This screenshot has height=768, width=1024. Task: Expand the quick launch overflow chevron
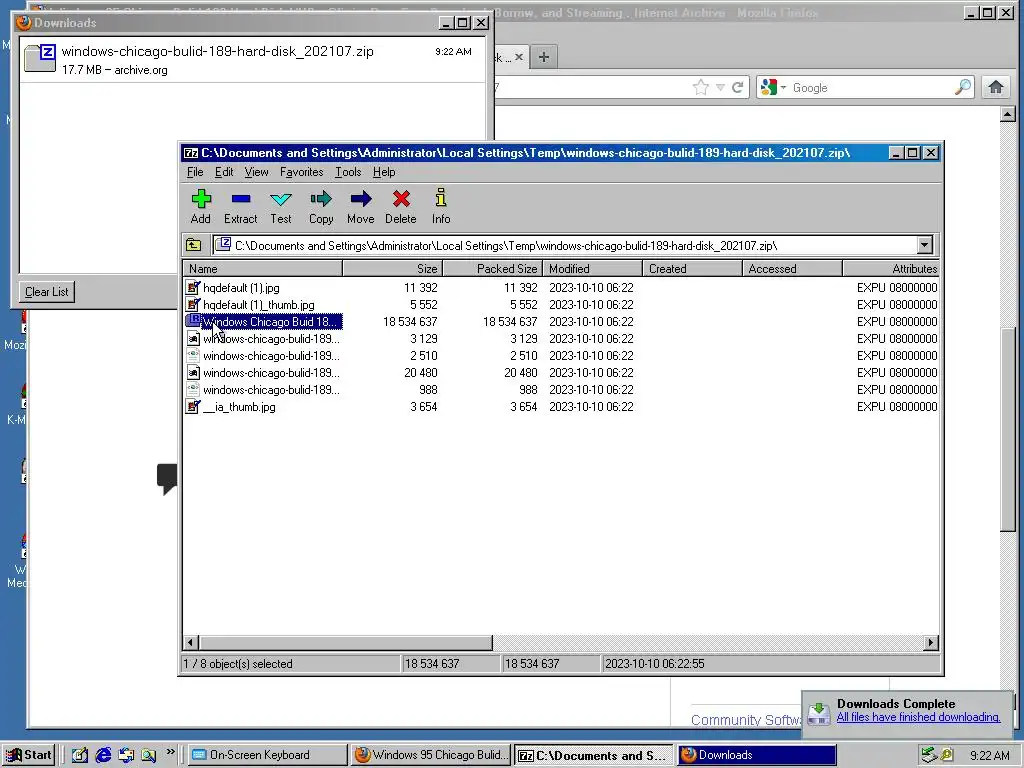click(x=170, y=752)
